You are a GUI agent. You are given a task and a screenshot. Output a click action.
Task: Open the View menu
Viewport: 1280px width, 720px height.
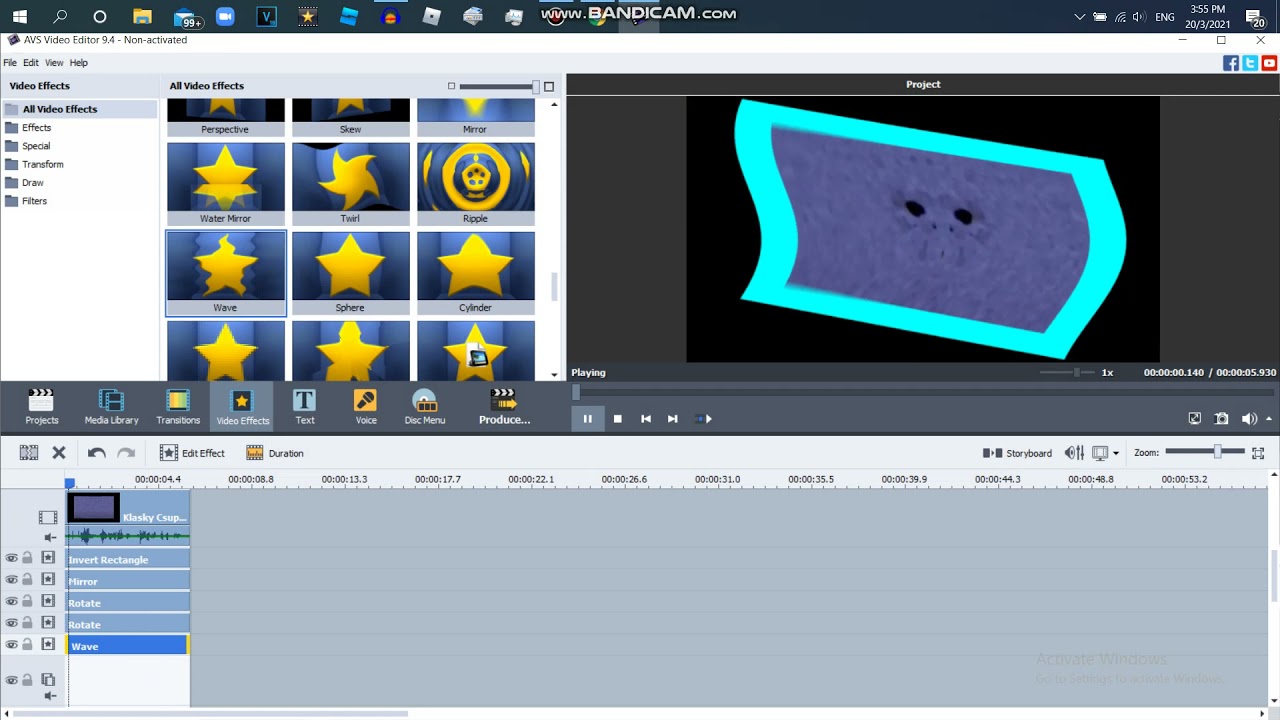pos(54,63)
